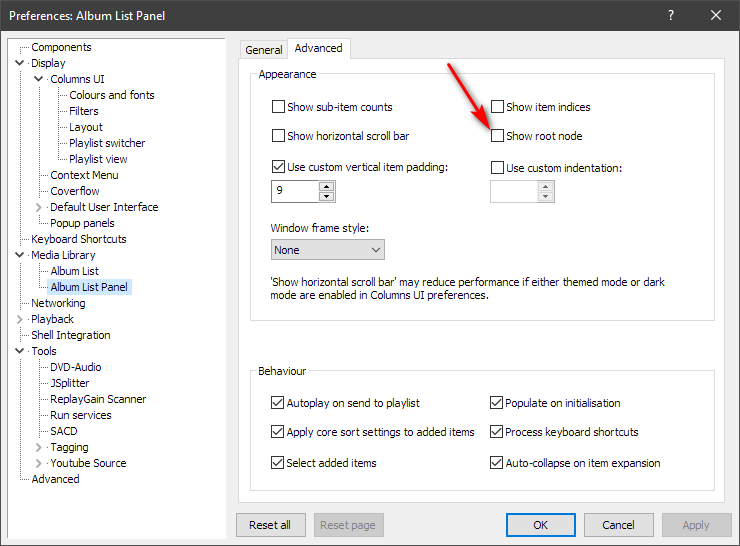Click the help question mark button
This screenshot has height=546, width=740.
[x=670, y=15]
